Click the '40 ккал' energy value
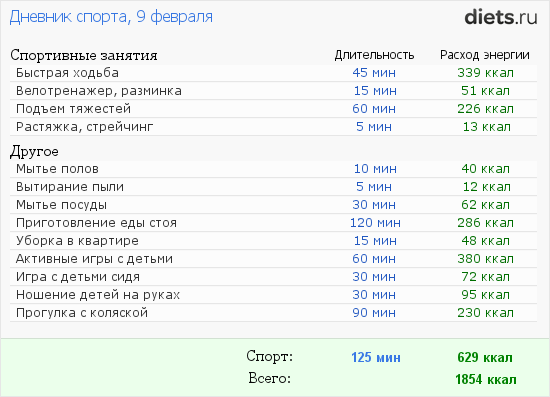550x397 pixels. pyautogui.click(x=485, y=169)
